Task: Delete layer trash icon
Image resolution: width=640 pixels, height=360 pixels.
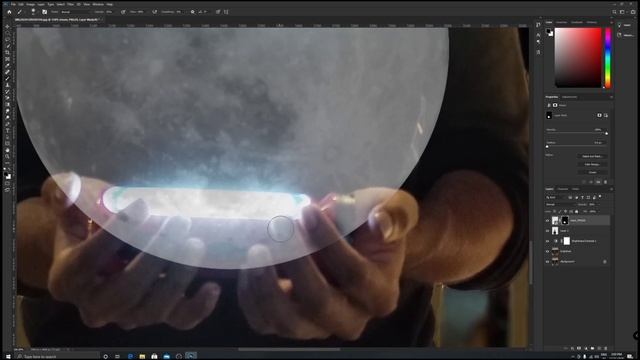Action: click(x=606, y=348)
